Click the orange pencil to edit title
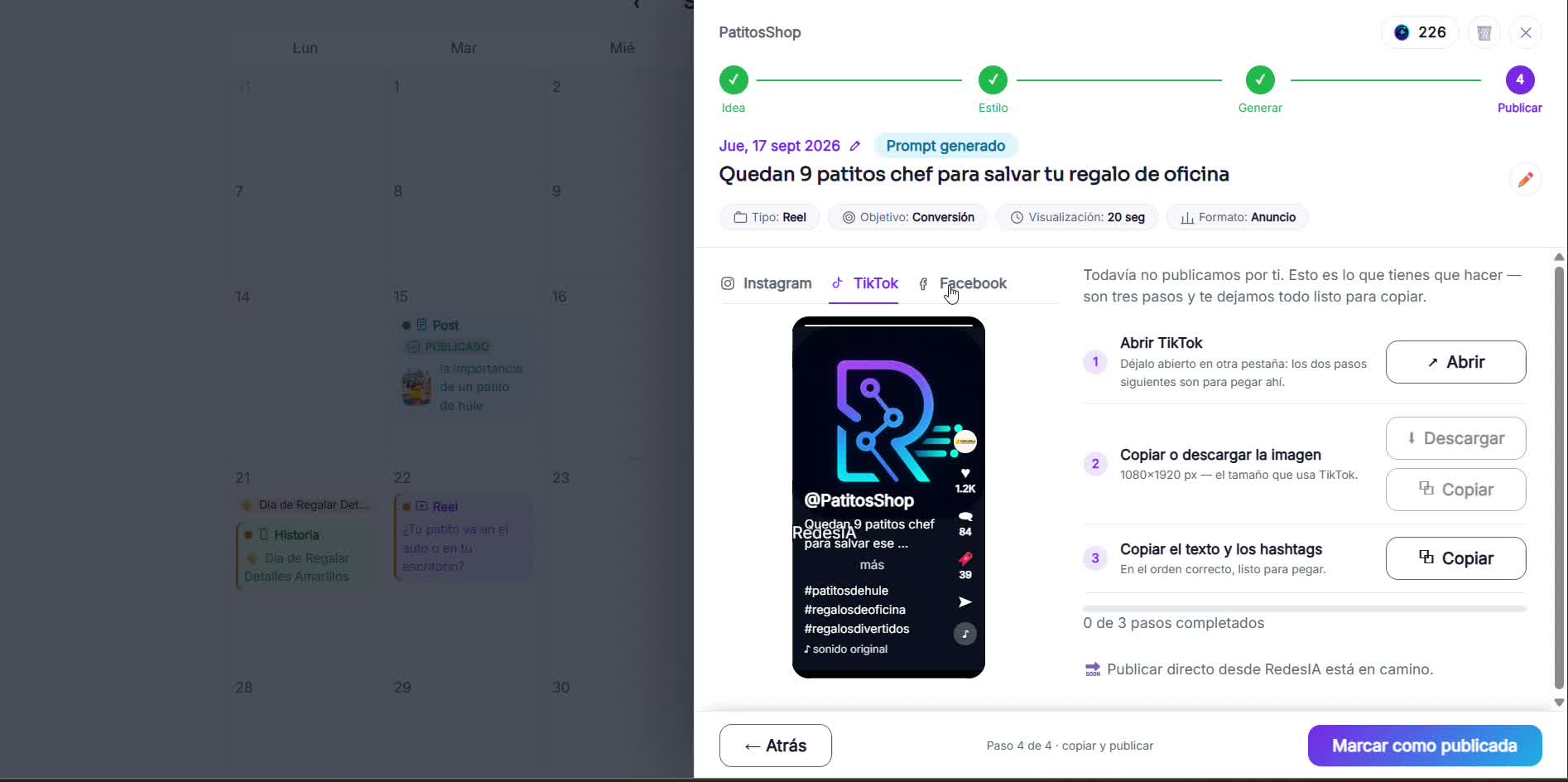1568x782 pixels. click(1526, 179)
